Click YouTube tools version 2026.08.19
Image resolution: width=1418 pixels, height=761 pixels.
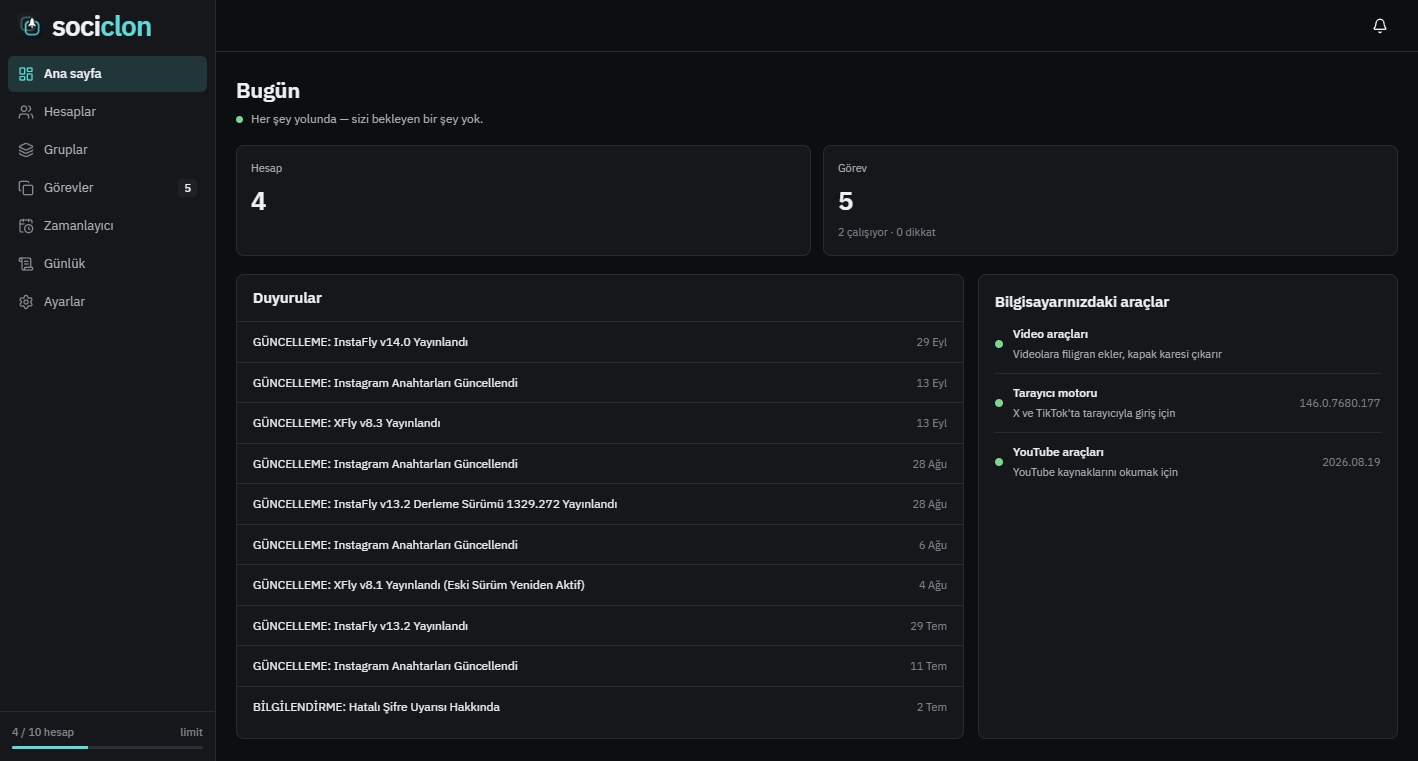click(1351, 462)
